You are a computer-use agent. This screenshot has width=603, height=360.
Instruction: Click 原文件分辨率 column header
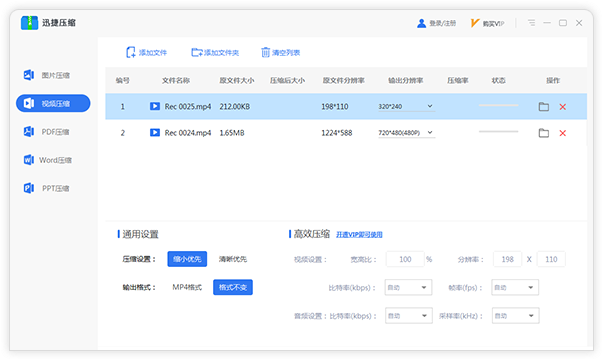pos(343,80)
